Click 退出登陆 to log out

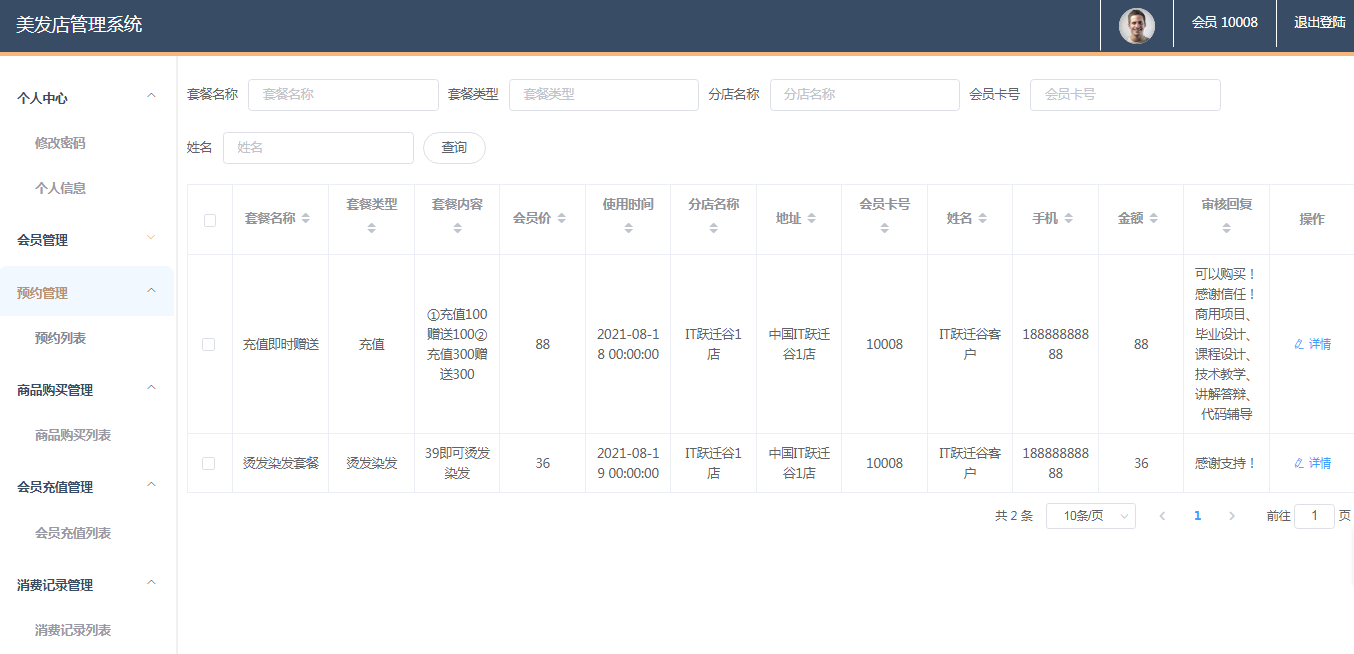[x=1320, y=22]
